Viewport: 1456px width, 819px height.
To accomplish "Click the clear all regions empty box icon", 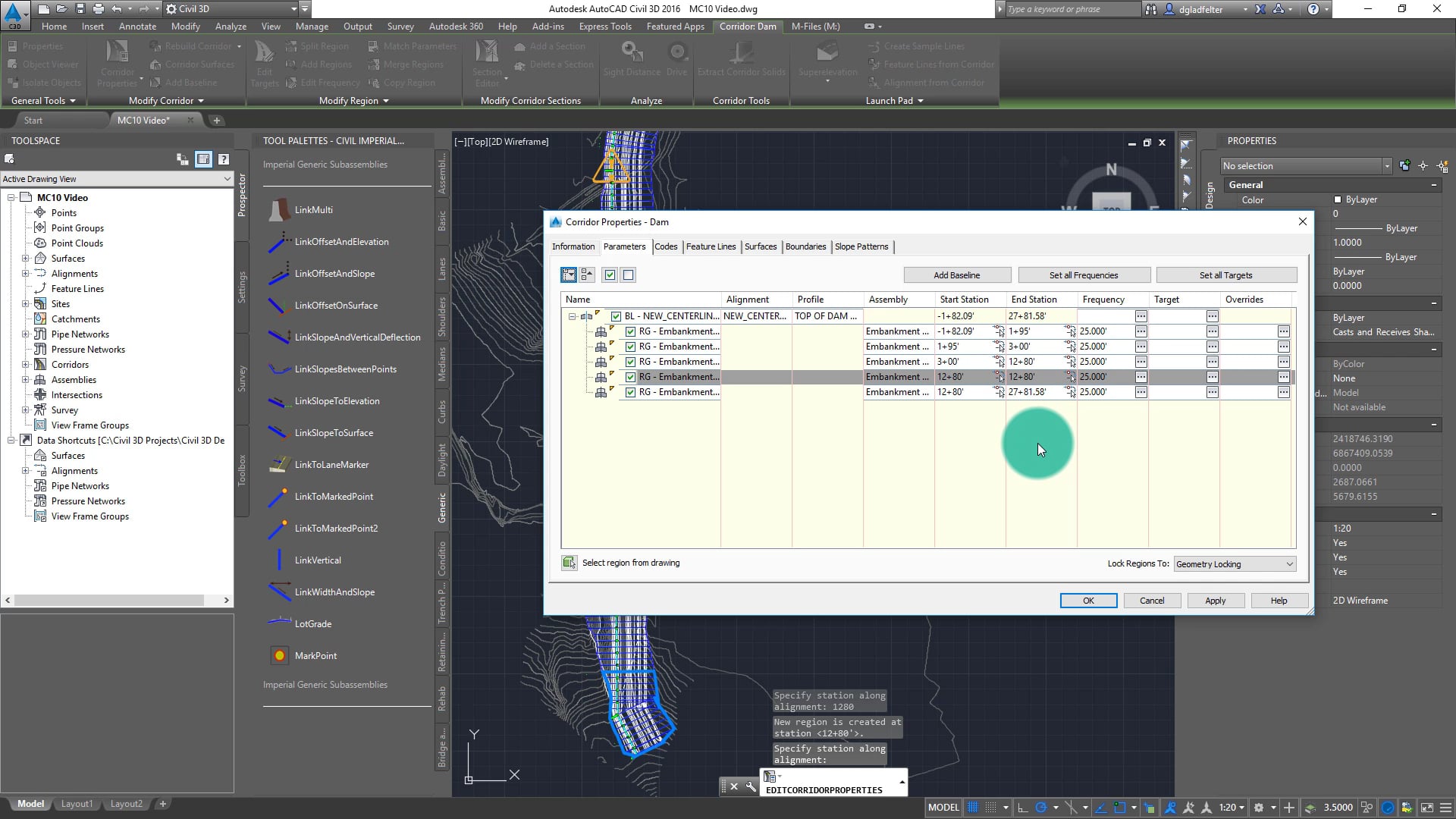I will pyautogui.click(x=628, y=275).
